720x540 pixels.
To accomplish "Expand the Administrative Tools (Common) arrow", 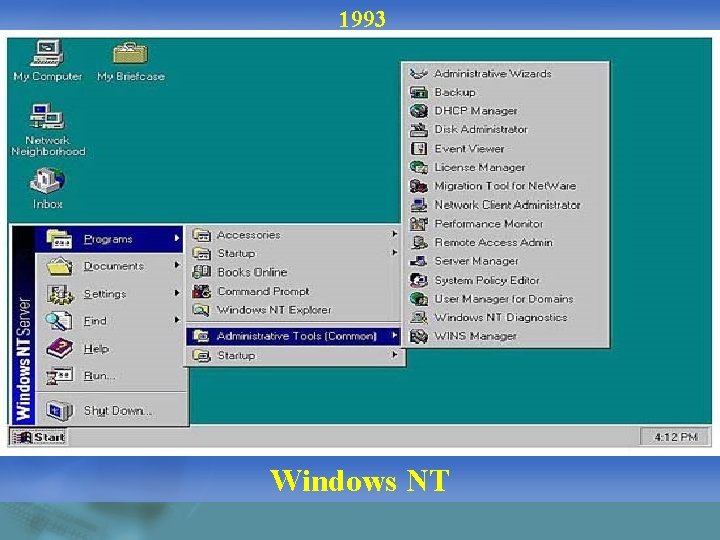I will 394,335.
